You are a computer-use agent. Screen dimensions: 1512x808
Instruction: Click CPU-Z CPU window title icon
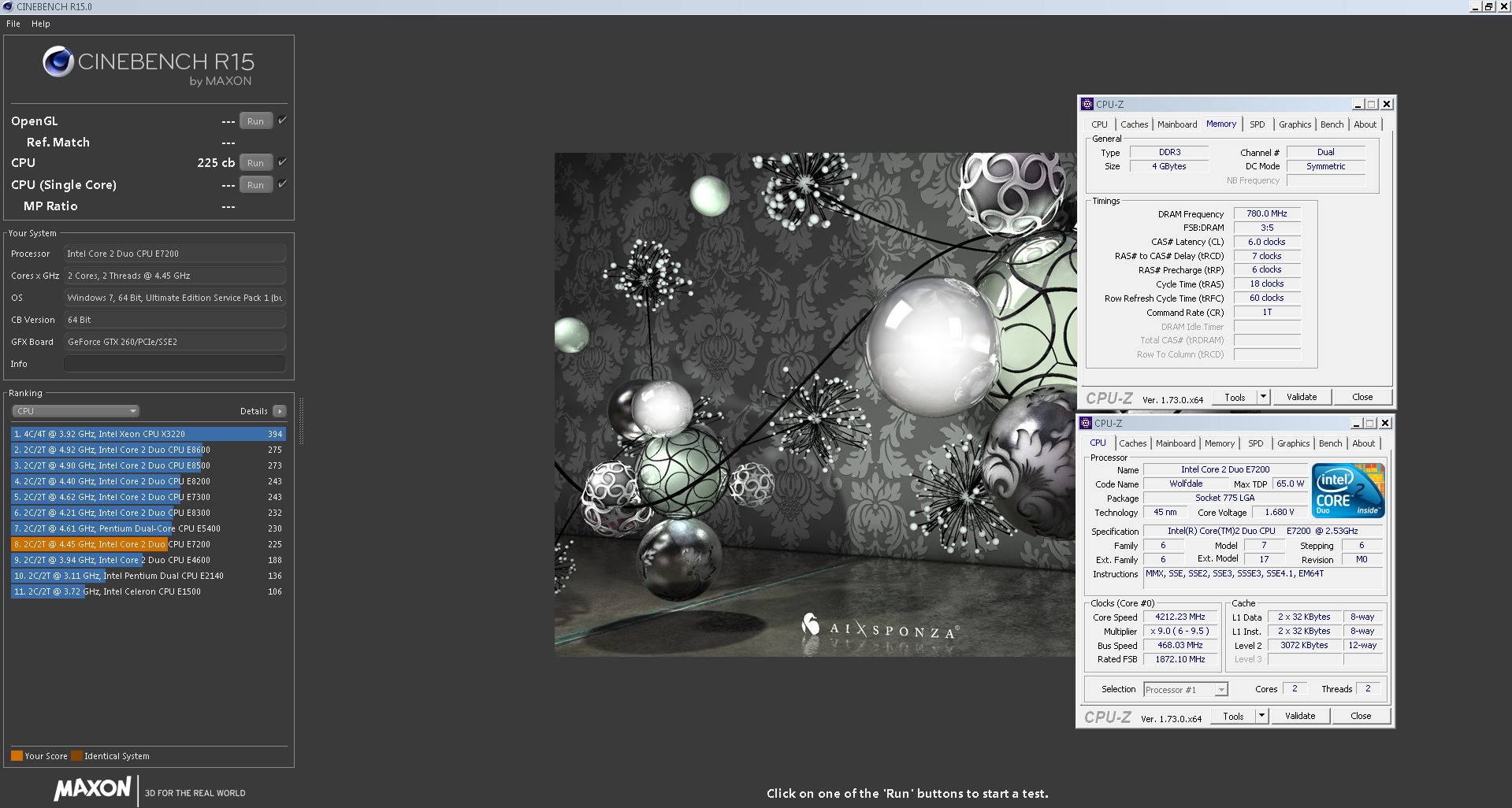click(x=1086, y=423)
